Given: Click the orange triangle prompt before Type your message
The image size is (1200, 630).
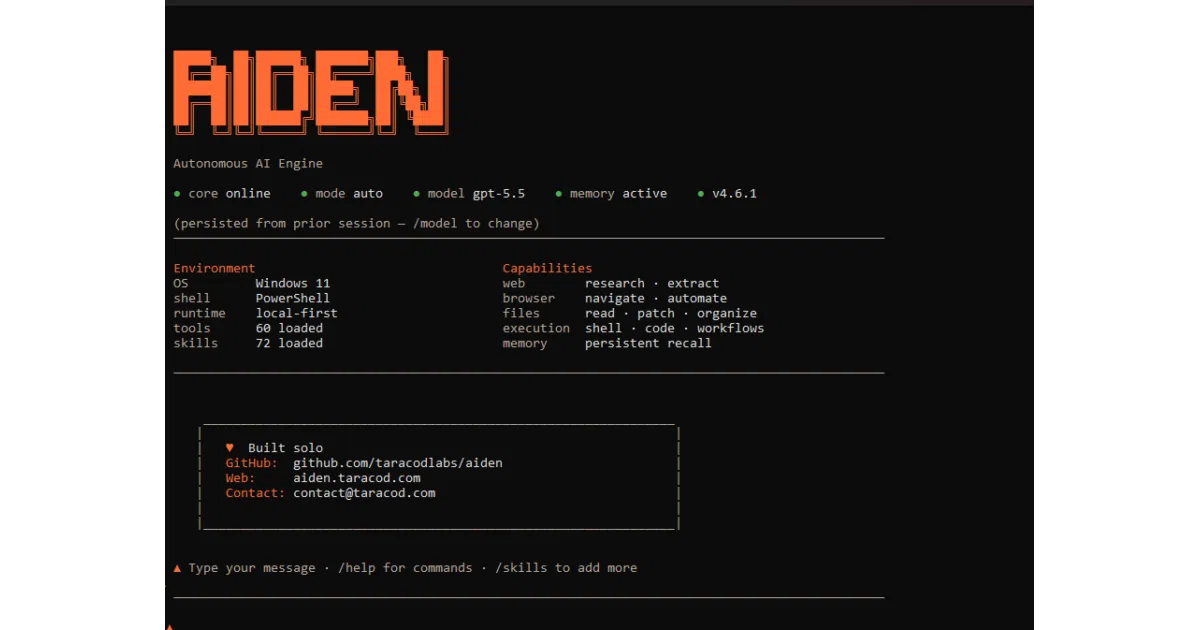Looking at the screenshot, I should (x=177, y=568).
